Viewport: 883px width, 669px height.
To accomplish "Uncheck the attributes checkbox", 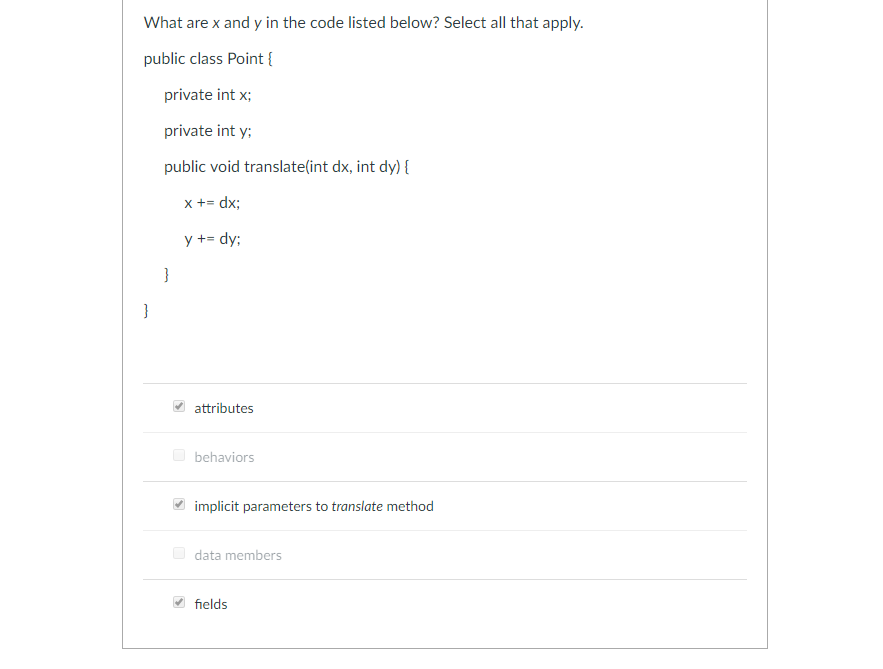I will [179, 405].
